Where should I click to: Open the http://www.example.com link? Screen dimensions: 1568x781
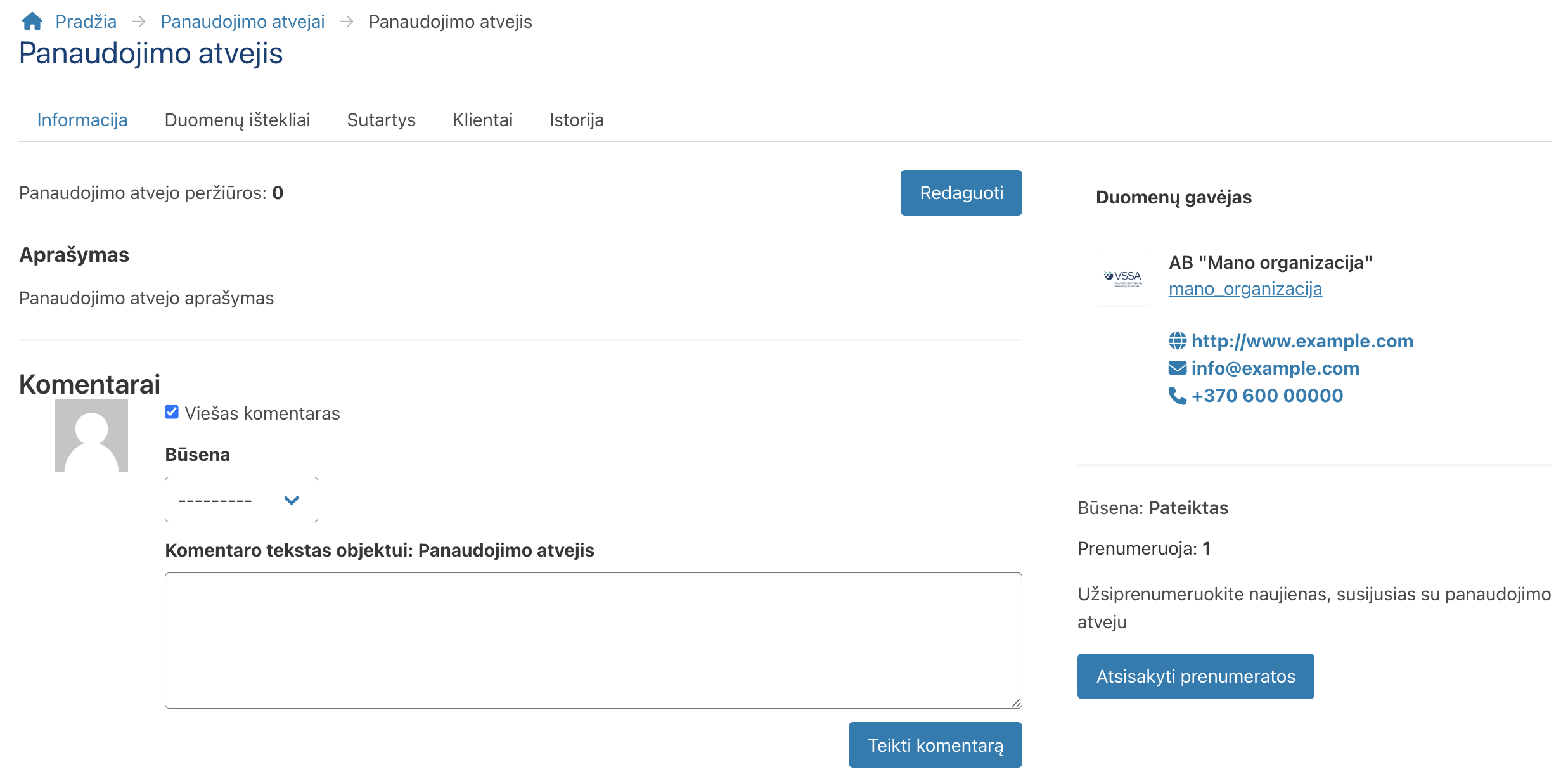point(1302,341)
